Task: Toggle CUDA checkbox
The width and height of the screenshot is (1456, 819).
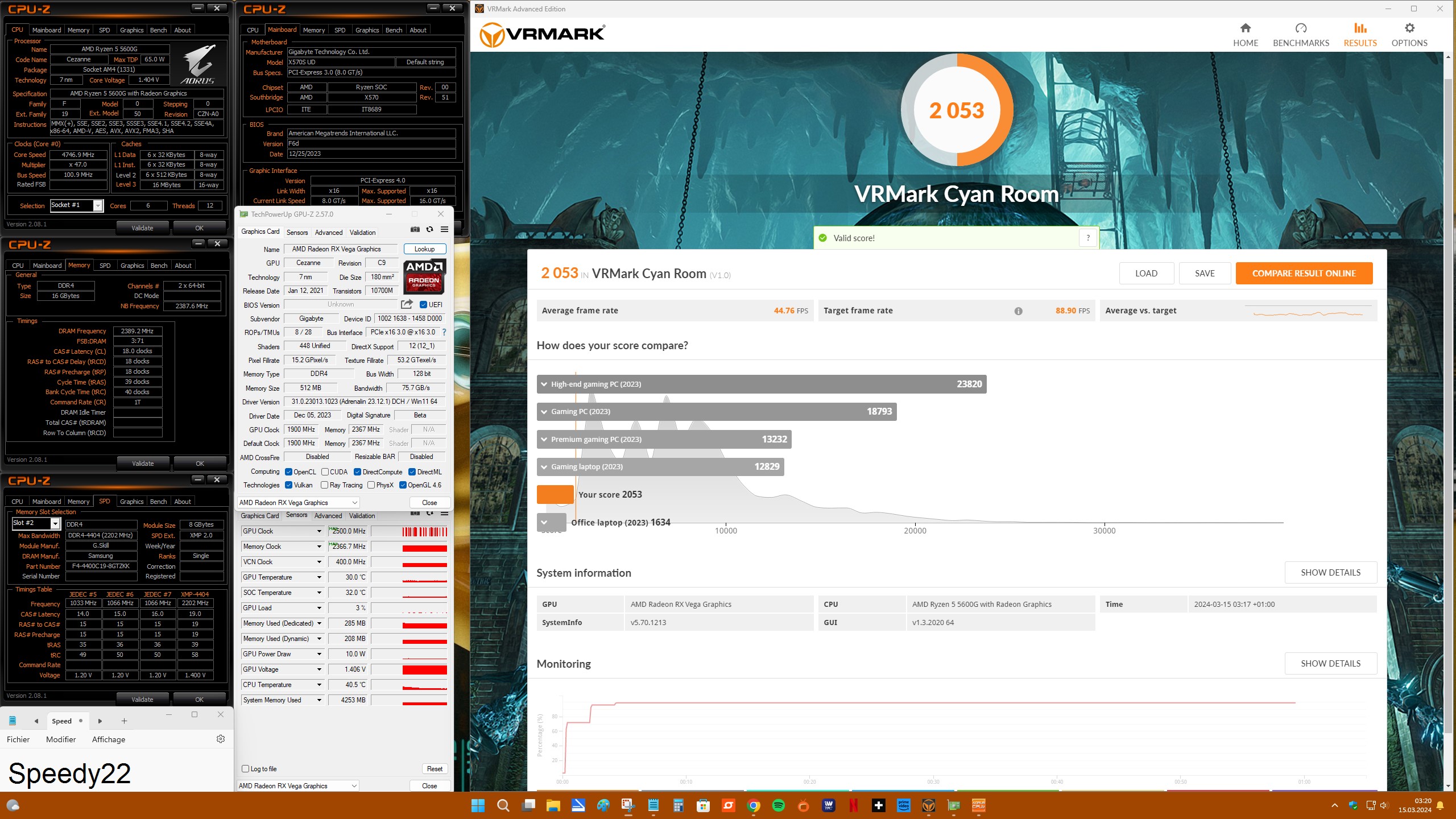Action: coord(325,471)
